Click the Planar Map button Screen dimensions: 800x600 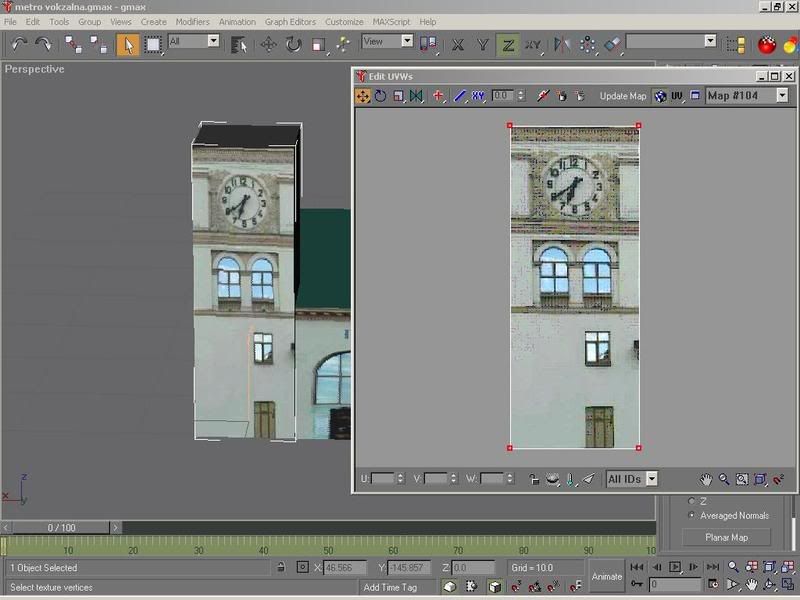click(x=726, y=537)
